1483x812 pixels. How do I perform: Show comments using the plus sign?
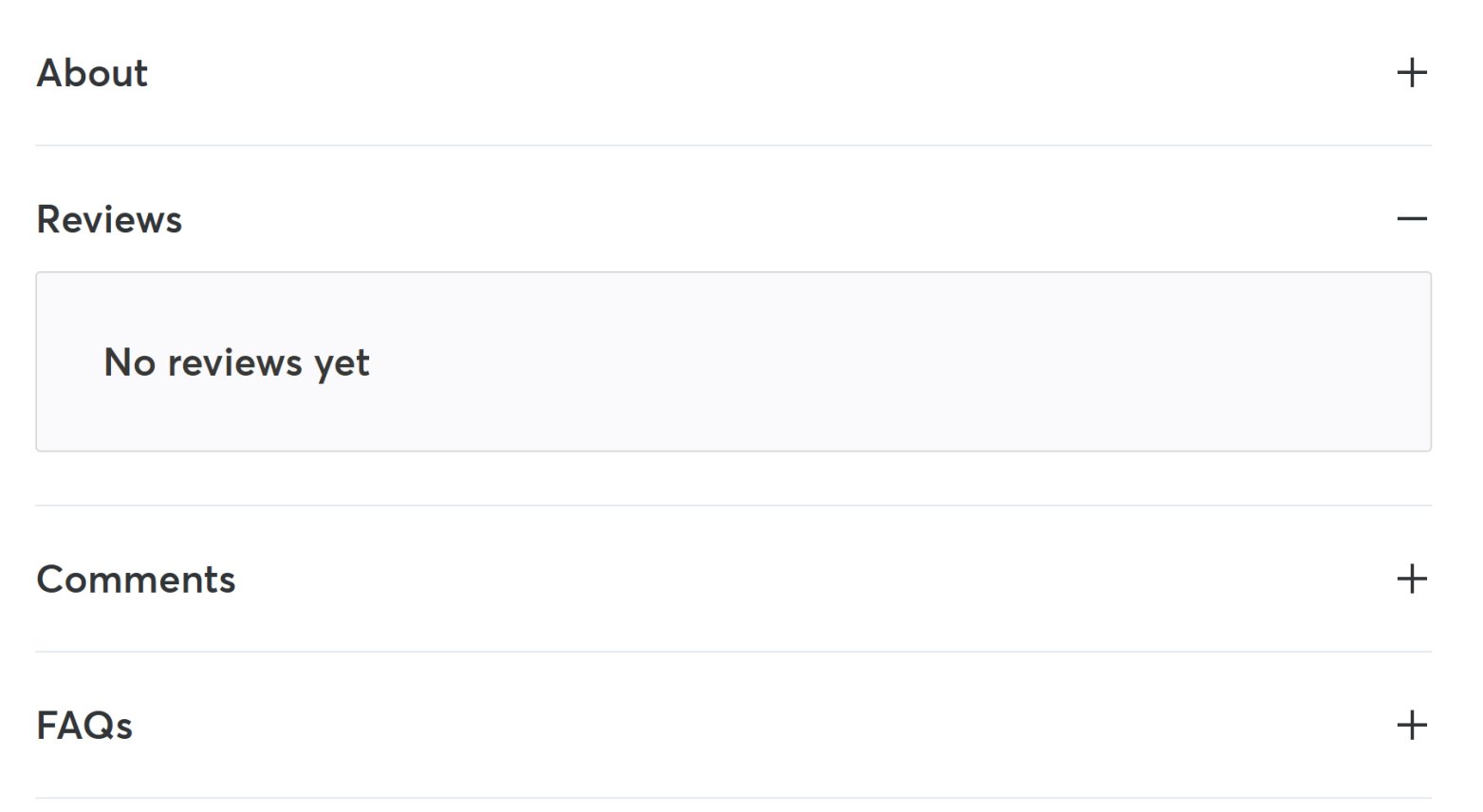(x=1412, y=579)
